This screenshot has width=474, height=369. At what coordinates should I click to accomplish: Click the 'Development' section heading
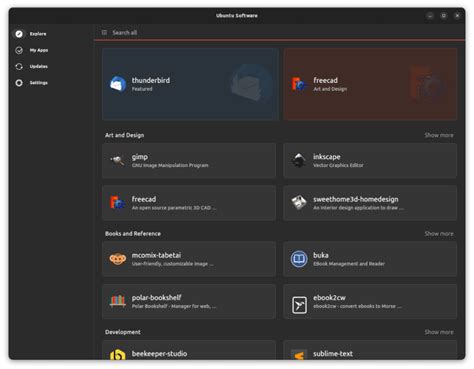[x=123, y=332]
